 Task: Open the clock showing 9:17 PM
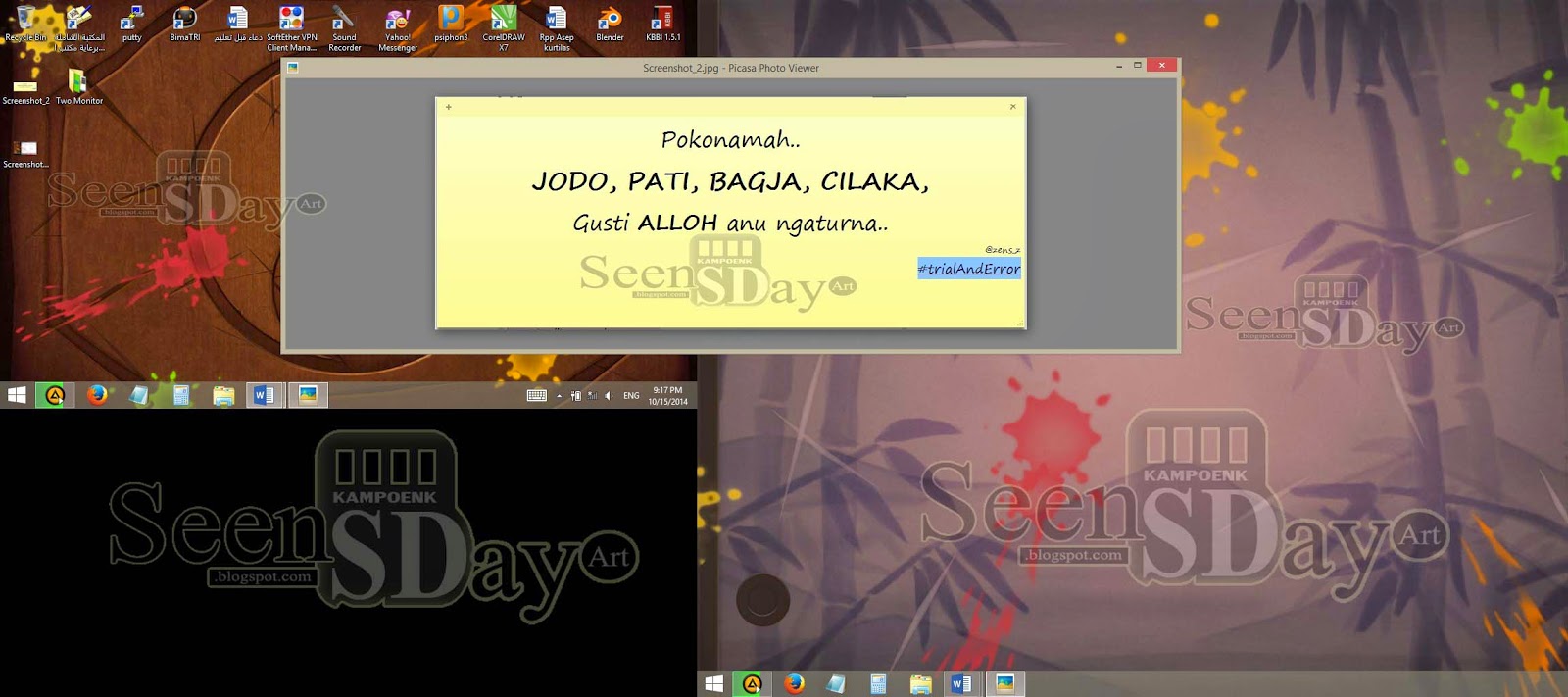(x=667, y=396)
